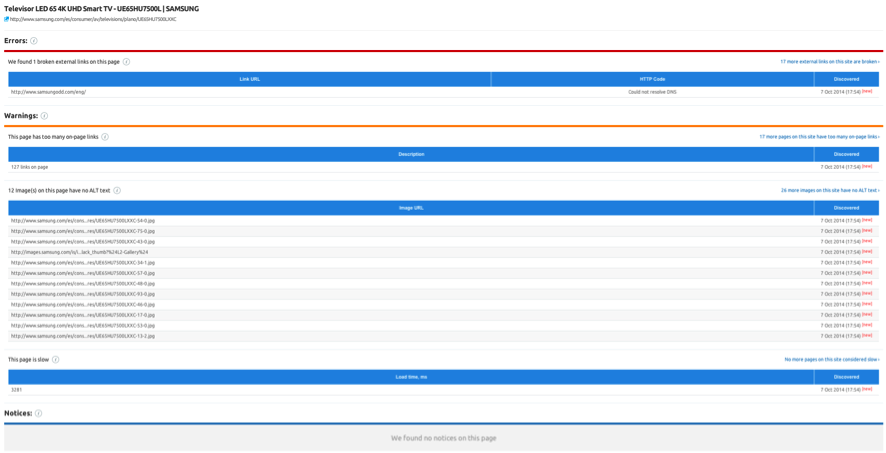Click info icon beside images have no ALT text

(117, 190)
